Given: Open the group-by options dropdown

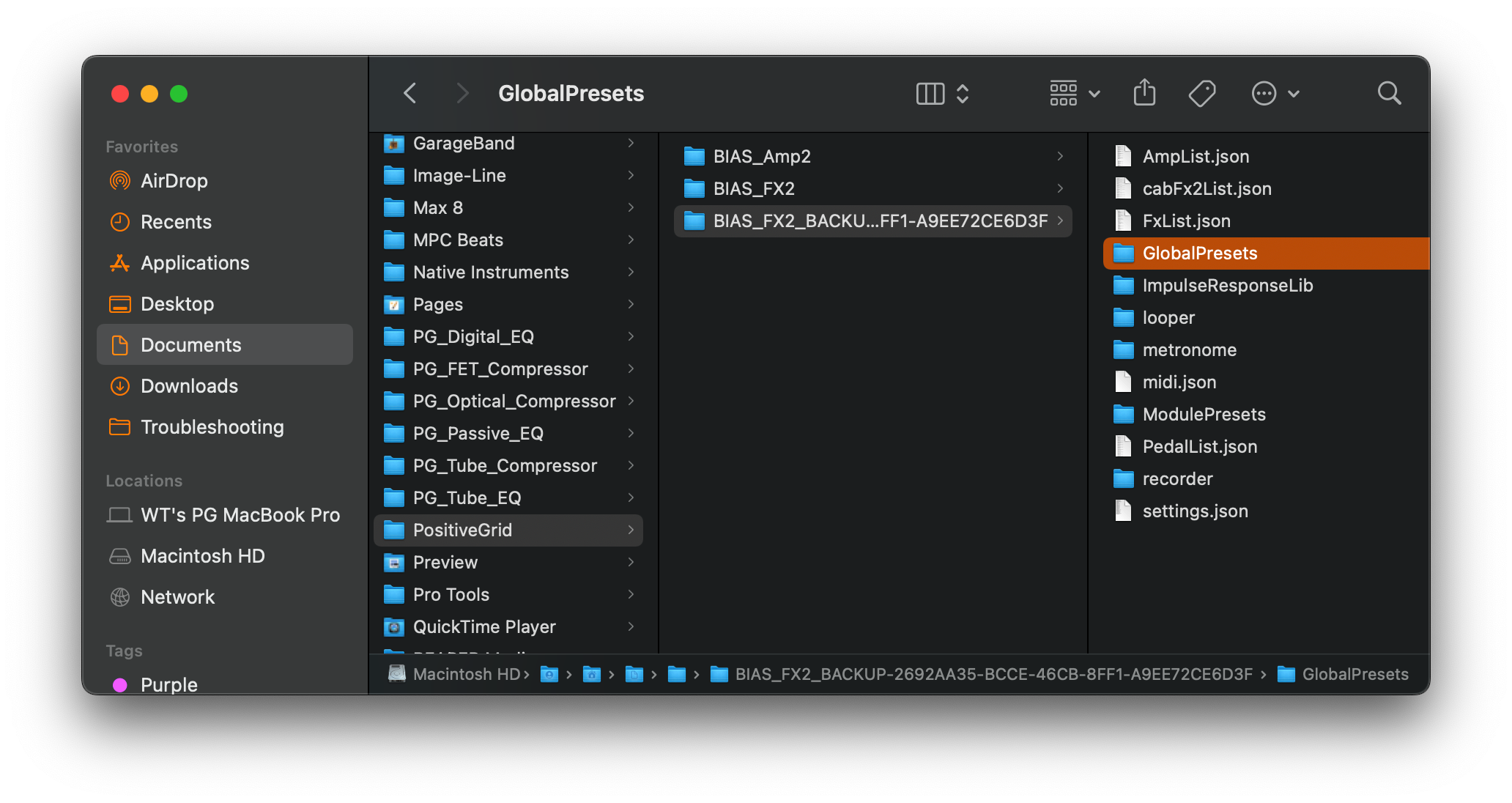Looking at the screenshot, I should click(x=1075, y=93).
